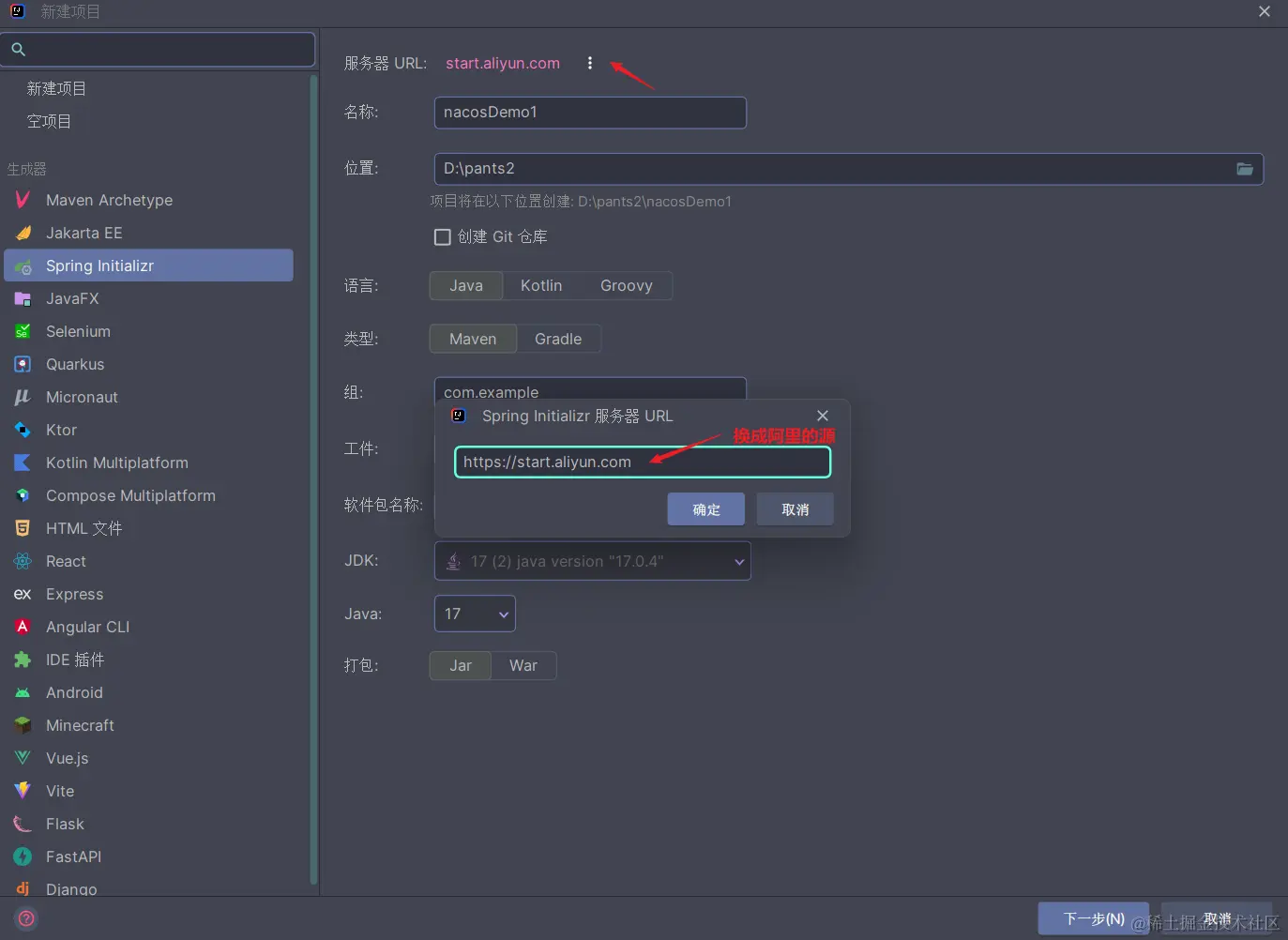This screenshot has height=940, width=1288.
Task: Click the Jakarta EE generator icon
Action: tap(23, 233)
